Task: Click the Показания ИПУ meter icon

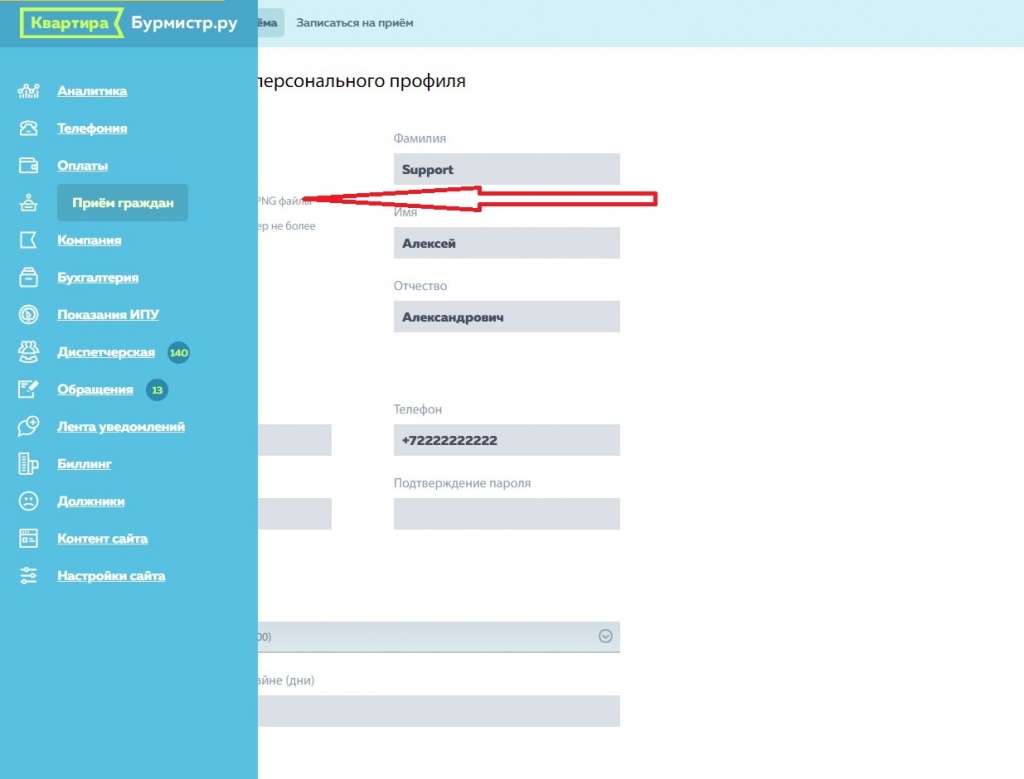Action: (x=28, y=314)
